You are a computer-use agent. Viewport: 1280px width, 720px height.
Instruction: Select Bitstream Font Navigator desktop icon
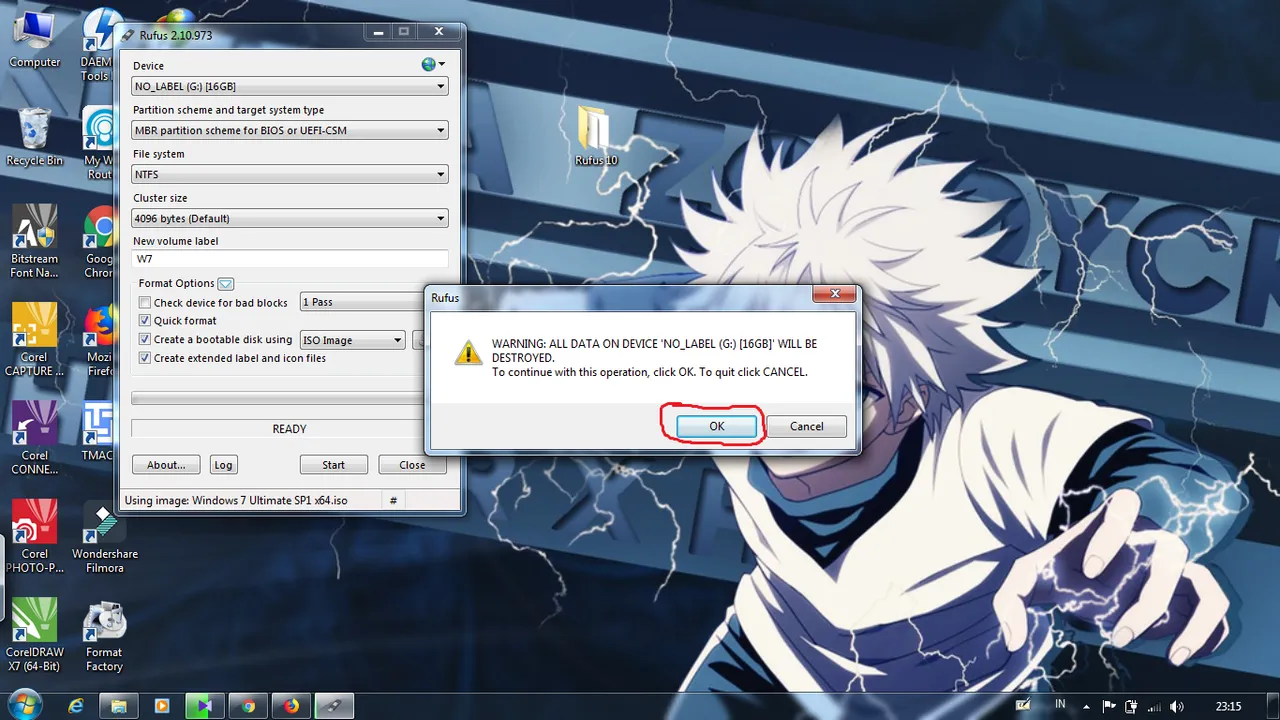click(34, 241)
